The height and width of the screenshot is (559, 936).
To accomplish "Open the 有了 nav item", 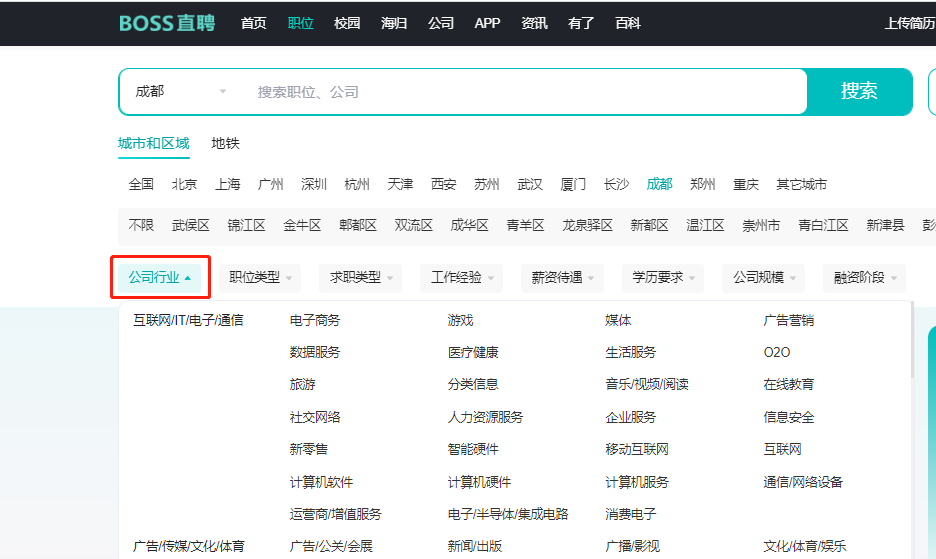I will click(581, 23).
